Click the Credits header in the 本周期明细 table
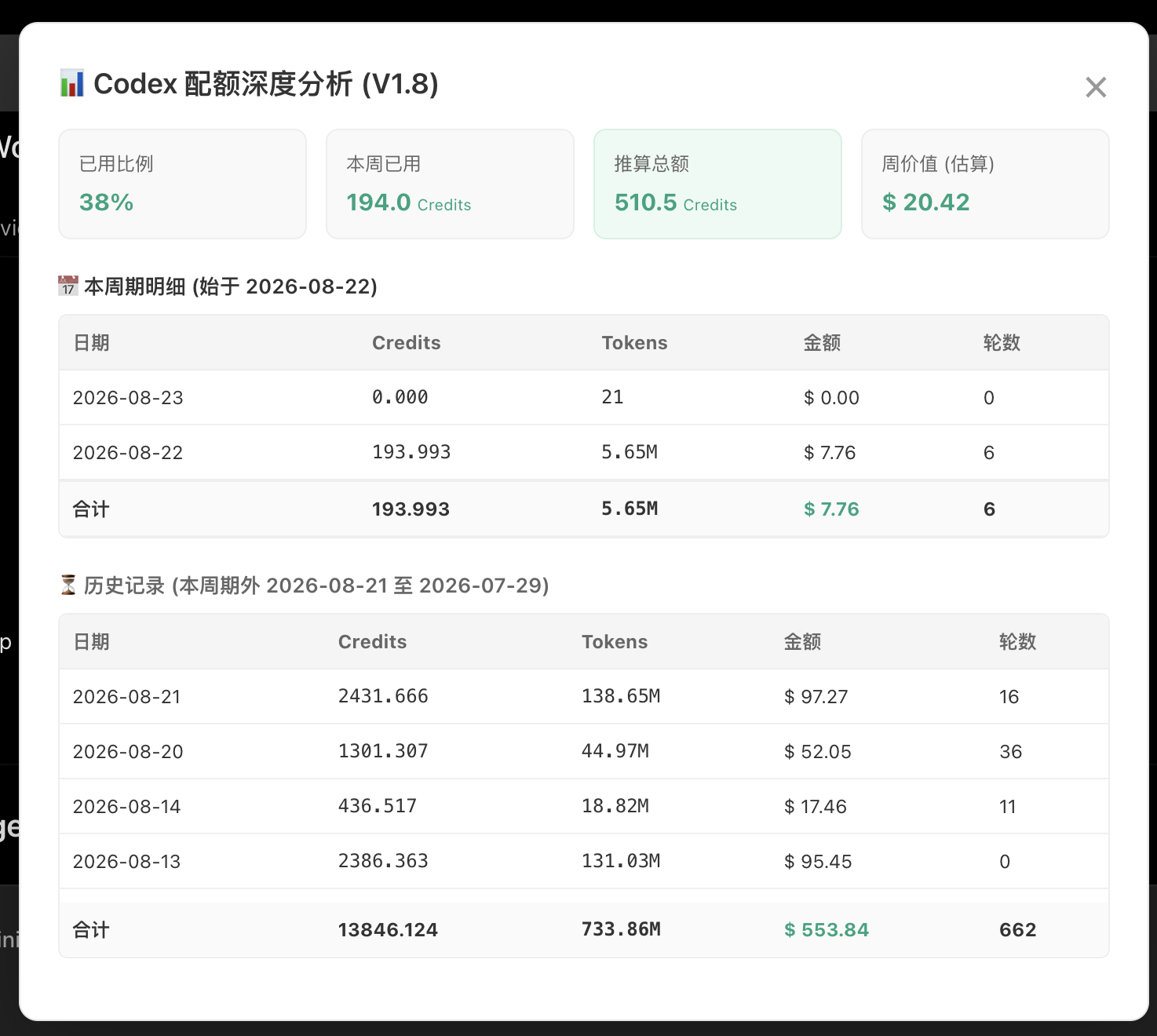 point(407,343)
